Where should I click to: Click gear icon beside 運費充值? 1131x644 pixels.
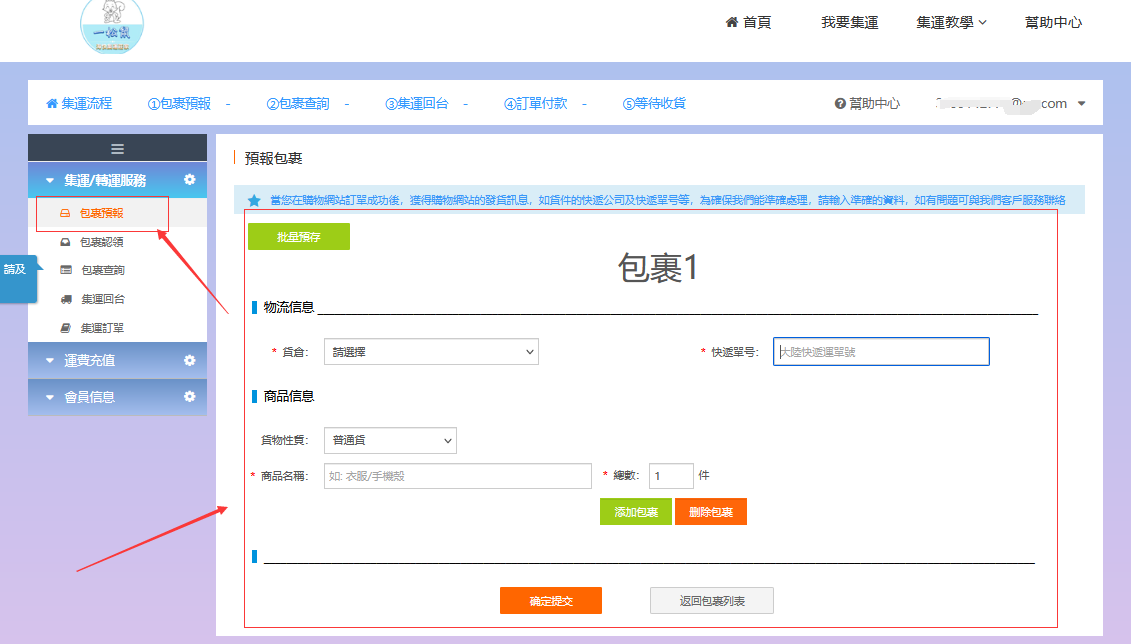(x=189, y=360)
